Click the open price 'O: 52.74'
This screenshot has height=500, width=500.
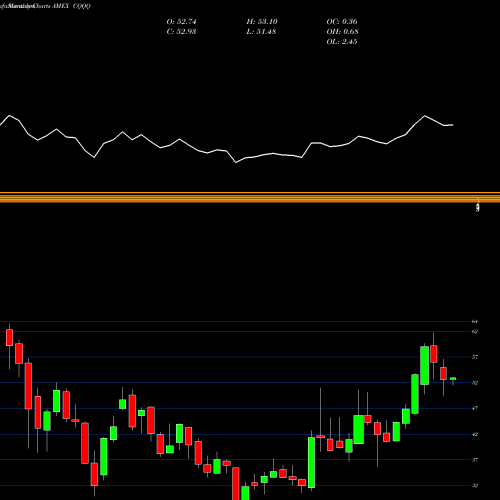181,22
